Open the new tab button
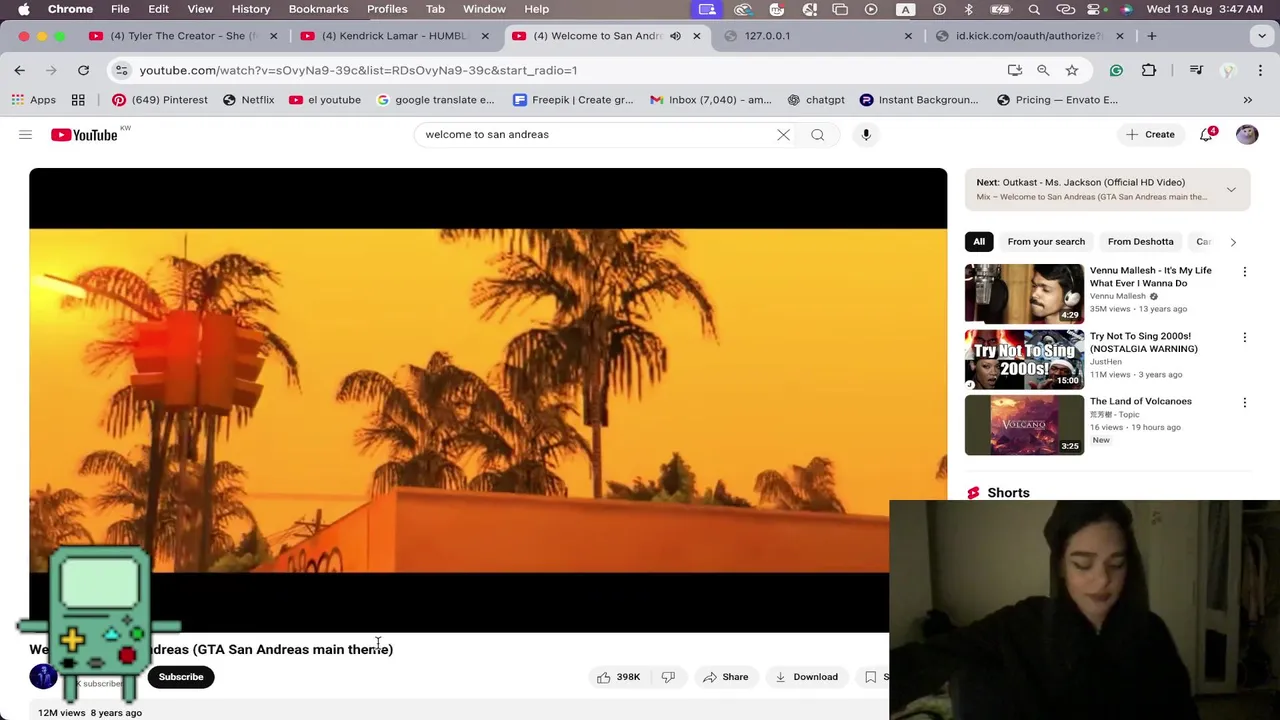 click(1151, 36)
